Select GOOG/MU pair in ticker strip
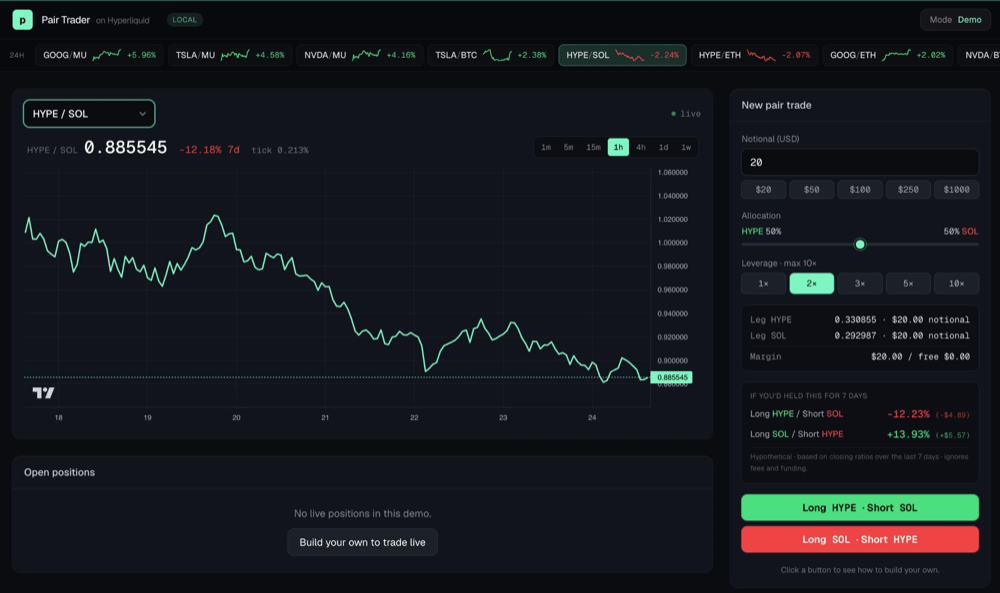 (99, 55)
